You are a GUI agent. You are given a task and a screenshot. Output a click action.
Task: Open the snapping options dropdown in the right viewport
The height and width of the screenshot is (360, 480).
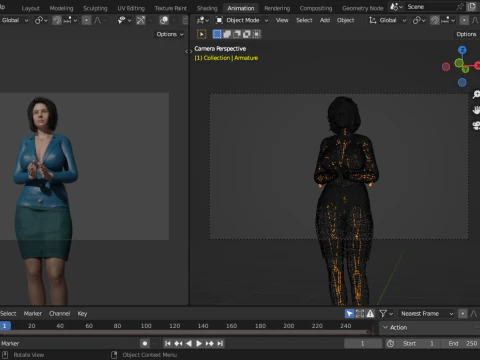[x=447, y=20]
